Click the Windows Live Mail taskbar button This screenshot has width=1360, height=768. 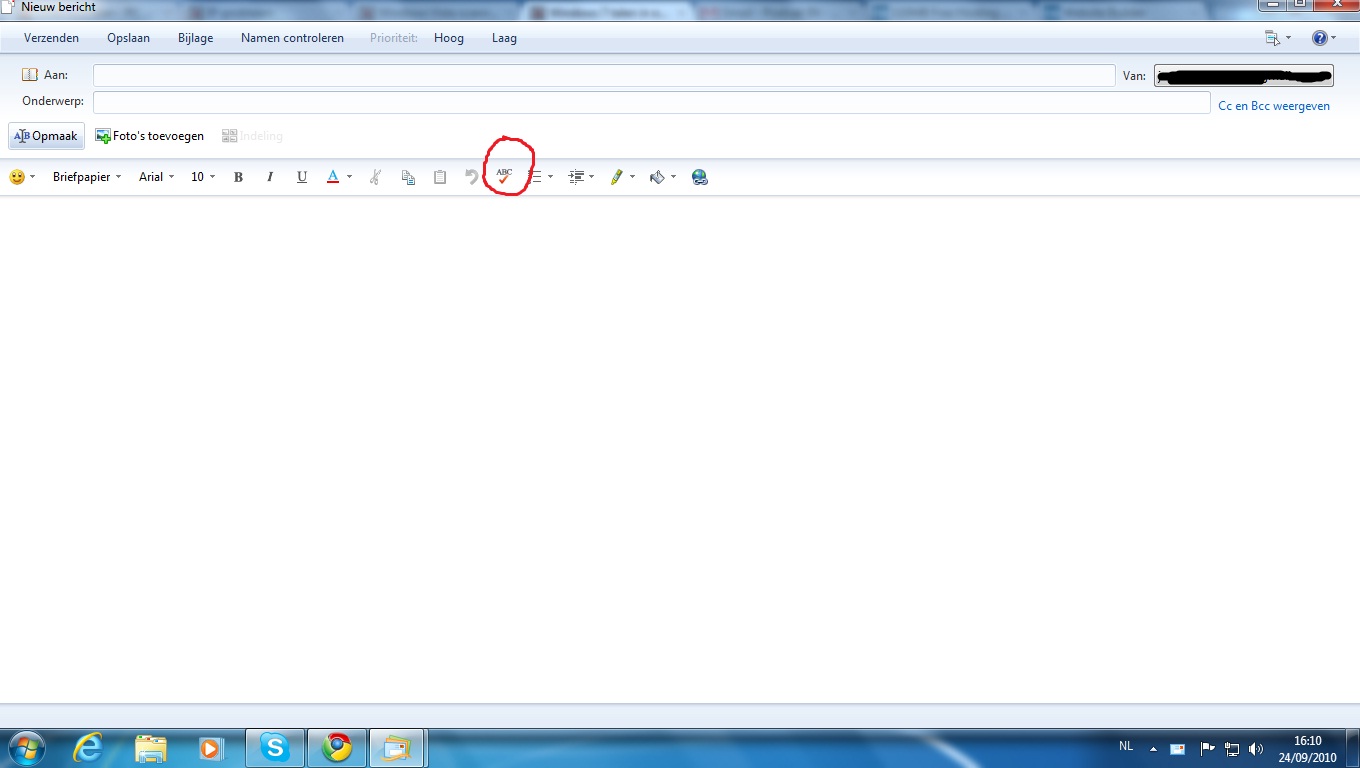[398, 748]
